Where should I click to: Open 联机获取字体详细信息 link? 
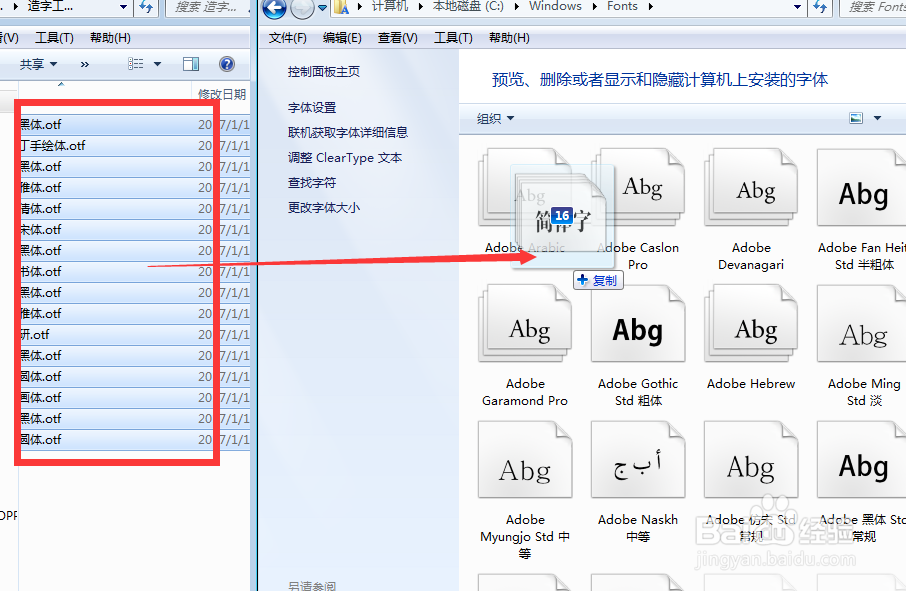pyautogui.click(x=348, y=132)
